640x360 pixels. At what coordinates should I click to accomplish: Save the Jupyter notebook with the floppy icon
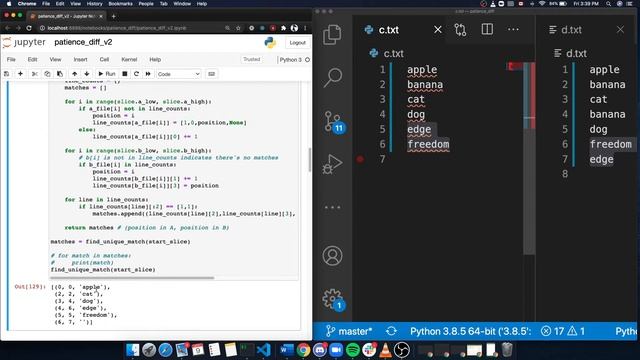tap(7, 74)
